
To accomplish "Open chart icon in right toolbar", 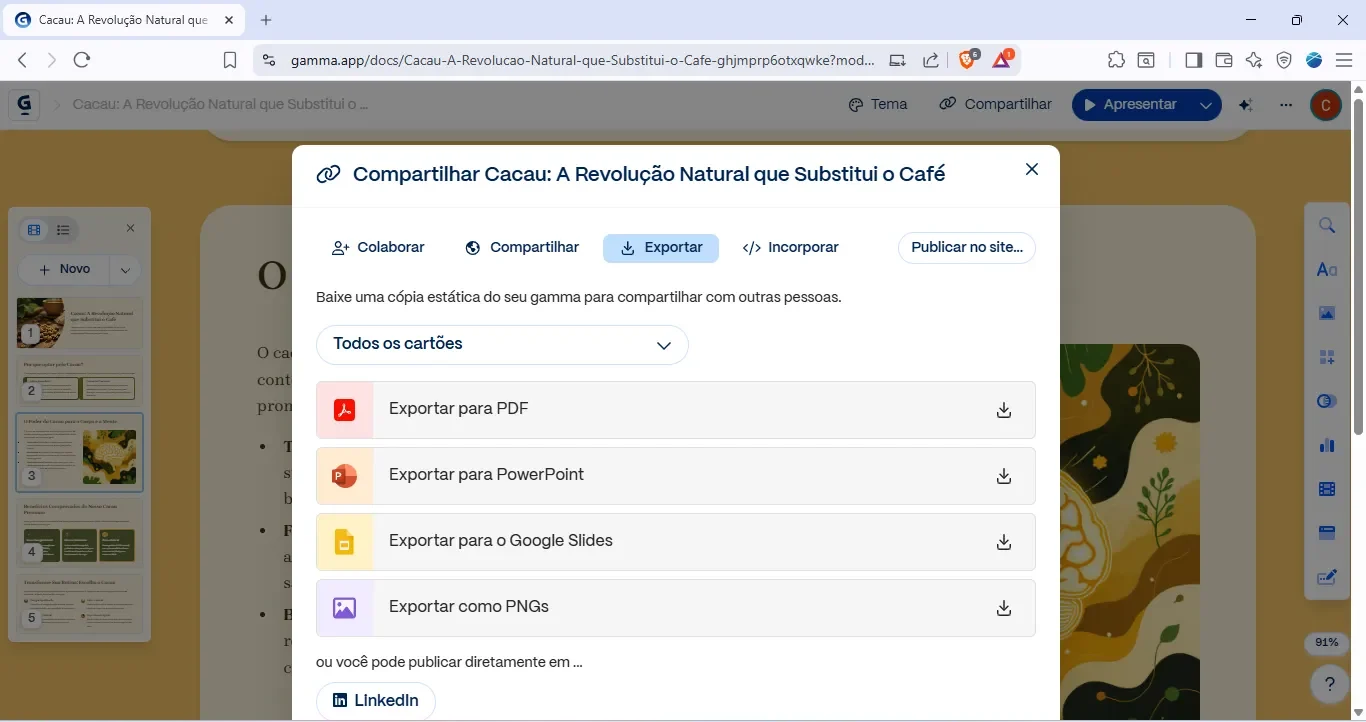I will coord(1327,445).
